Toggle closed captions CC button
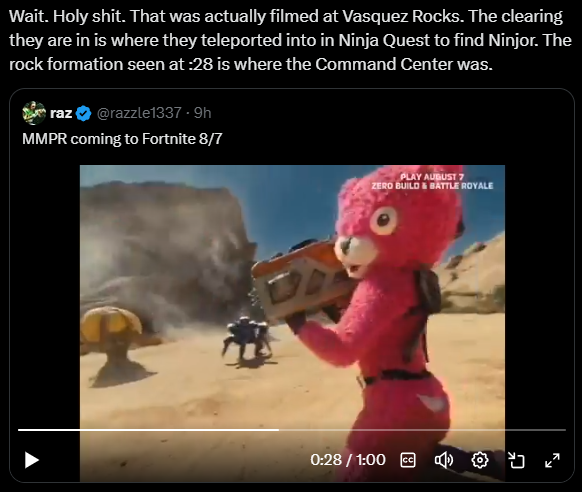This screenshot has height=492, width=582. tap(408, 460)
